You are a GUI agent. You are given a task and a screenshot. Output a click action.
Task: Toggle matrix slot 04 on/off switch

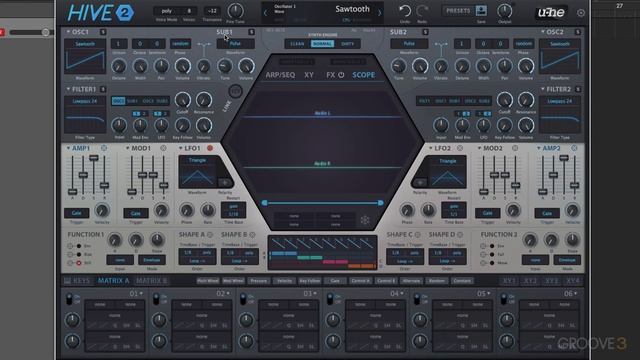tap(330, 299)
